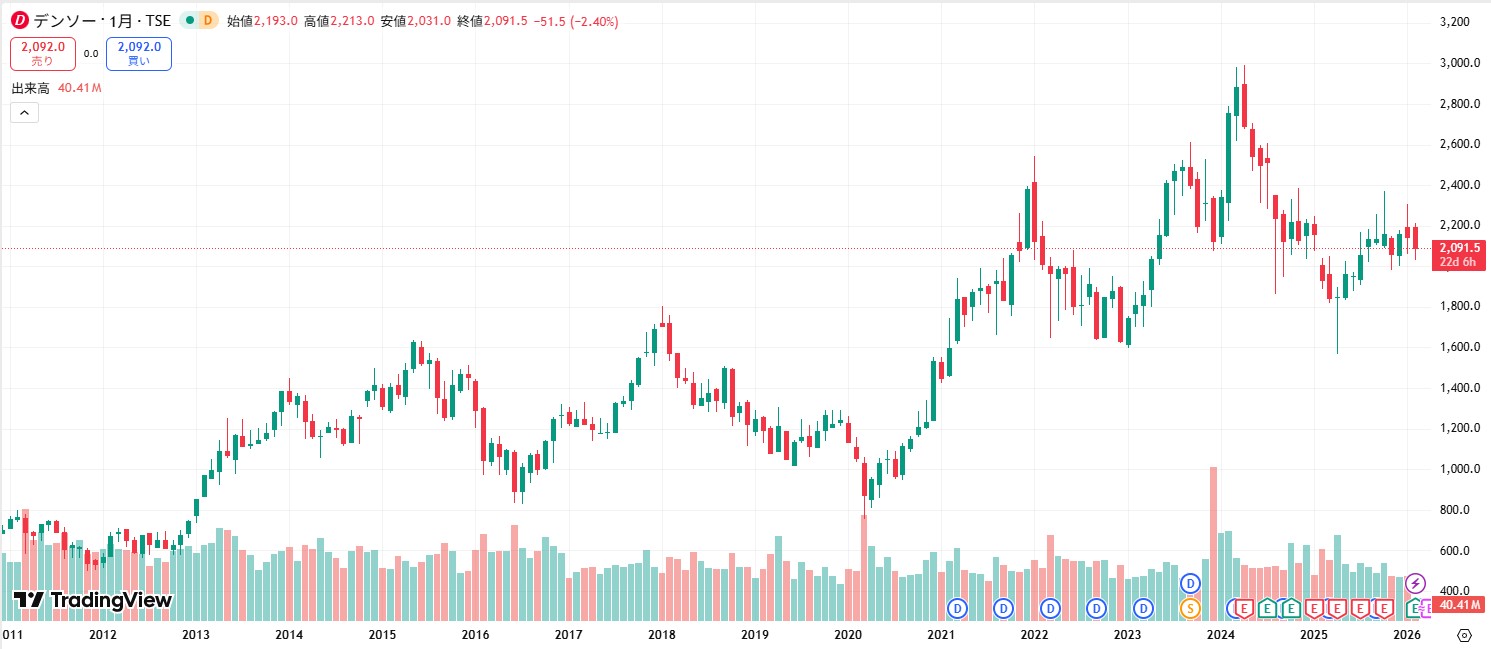Click a blue dividend marker above 2021
The width and height of the screenshot is (1491, 649).
(957, 608)
